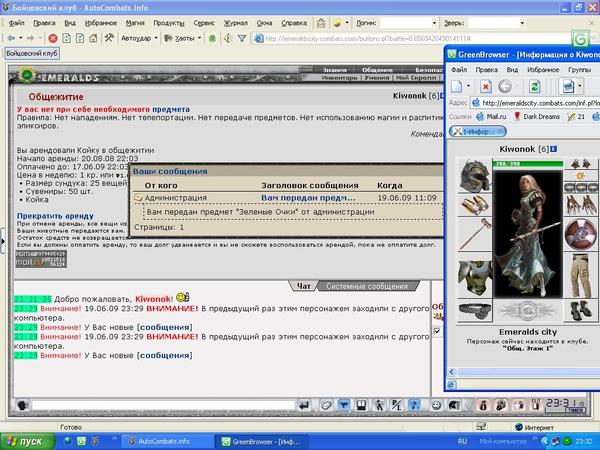The width and height of the screenshot is (600, 450).
Task: Click the building icon next to Справка menu
Action: 321,23
